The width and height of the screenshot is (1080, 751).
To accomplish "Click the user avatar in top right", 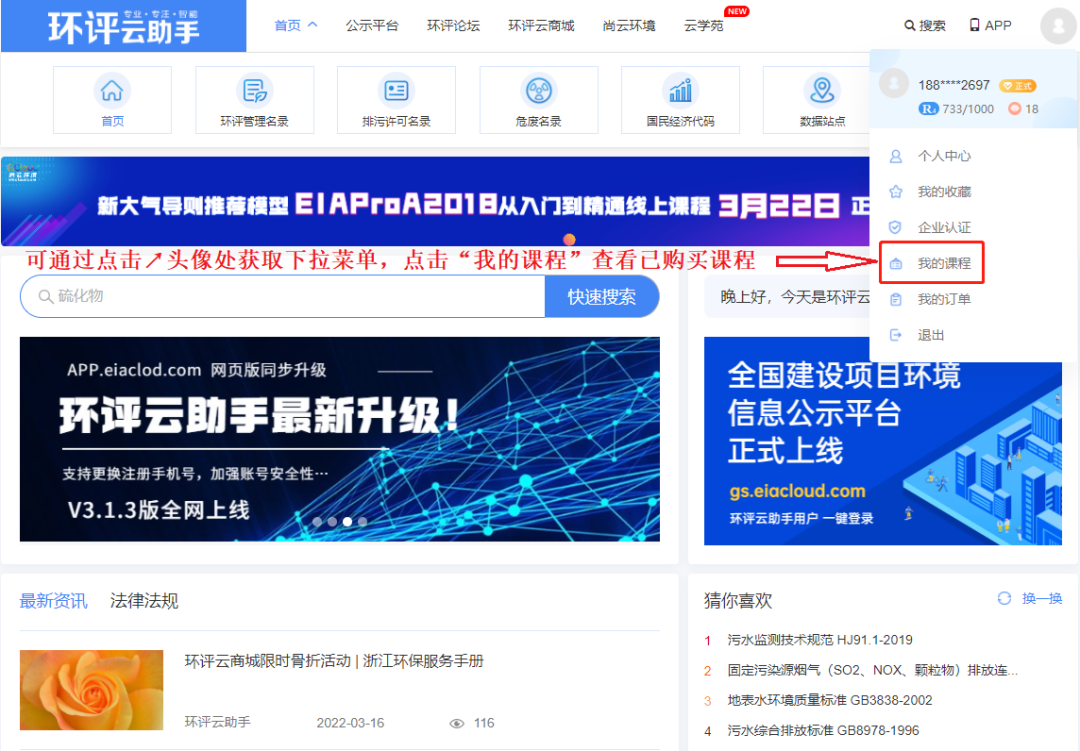I will point(1058,26).
